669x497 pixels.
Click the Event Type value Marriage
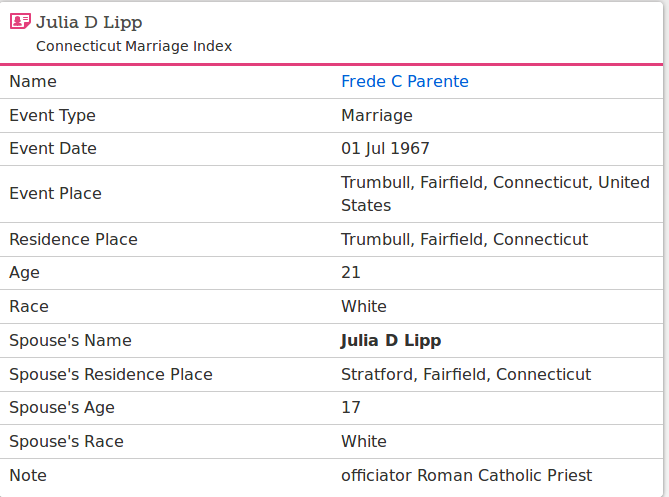[x=377, y=116]
